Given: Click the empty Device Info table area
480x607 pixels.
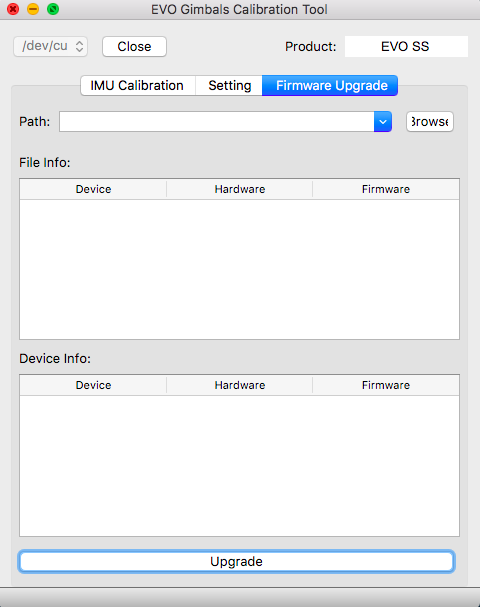Looking at the screenshot, I should tap(240, 466).
